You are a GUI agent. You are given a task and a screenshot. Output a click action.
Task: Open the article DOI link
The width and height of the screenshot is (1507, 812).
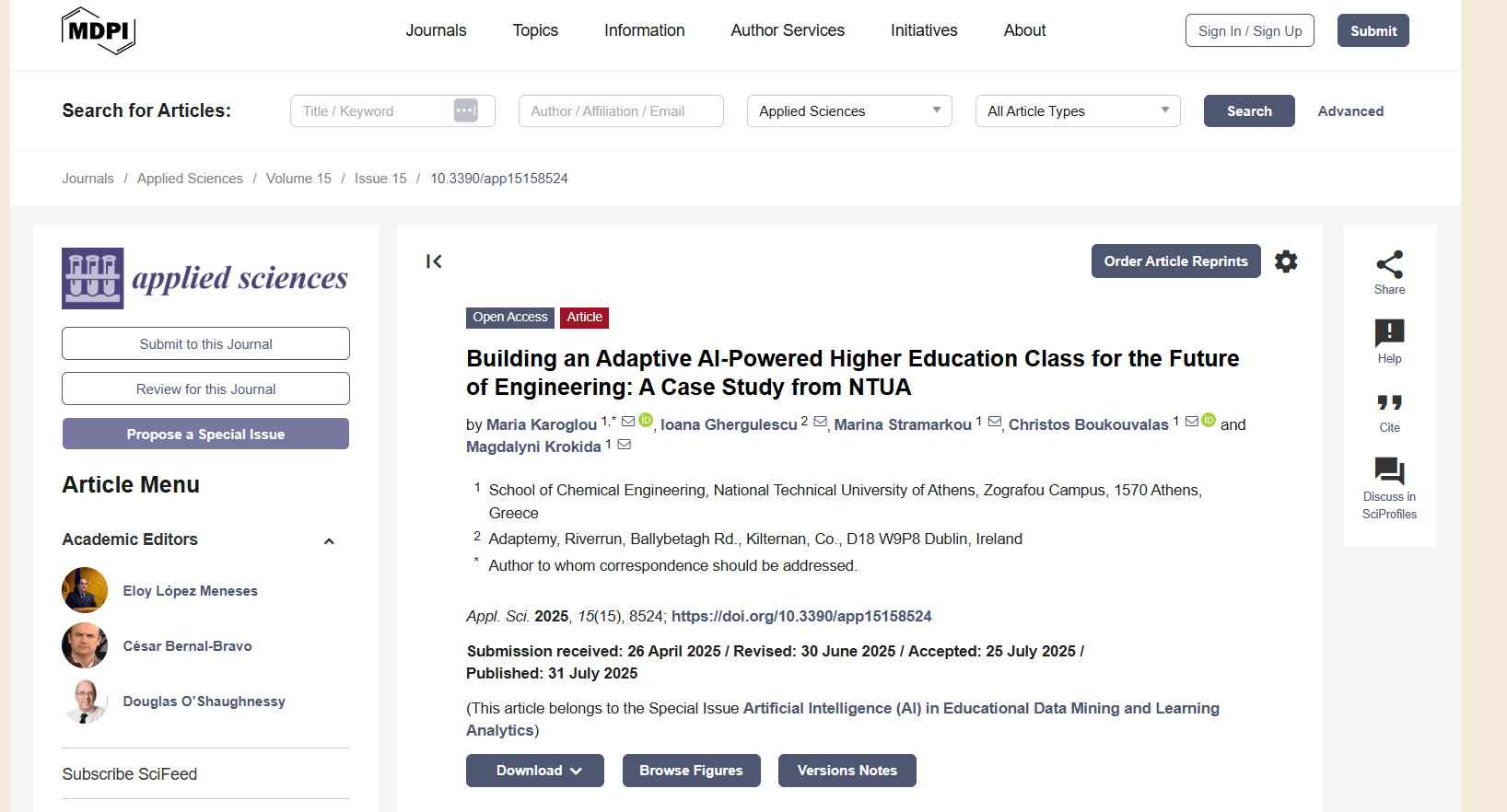pos(801,616)
